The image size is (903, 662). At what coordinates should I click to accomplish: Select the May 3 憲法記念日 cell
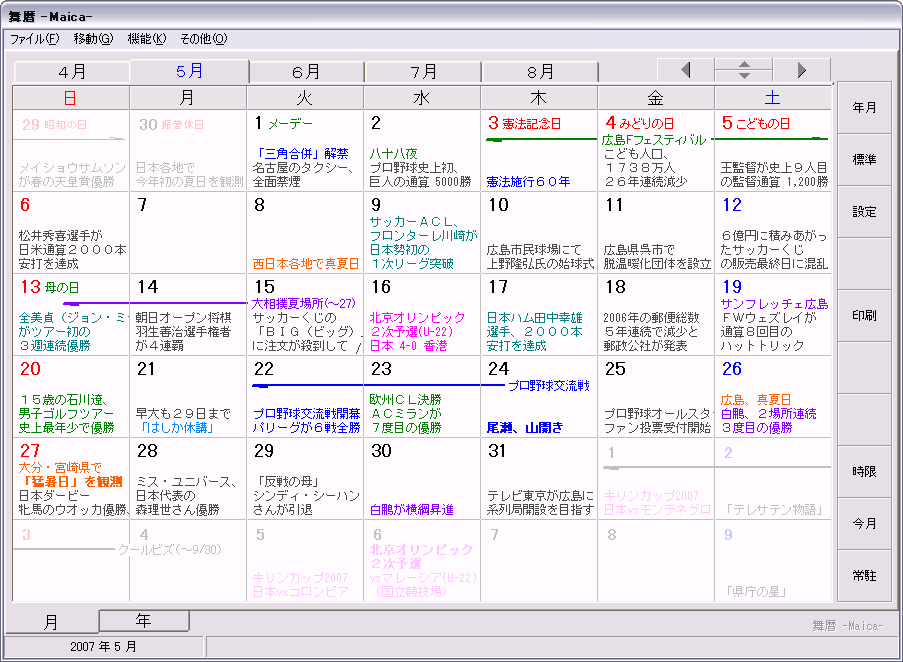539,151
